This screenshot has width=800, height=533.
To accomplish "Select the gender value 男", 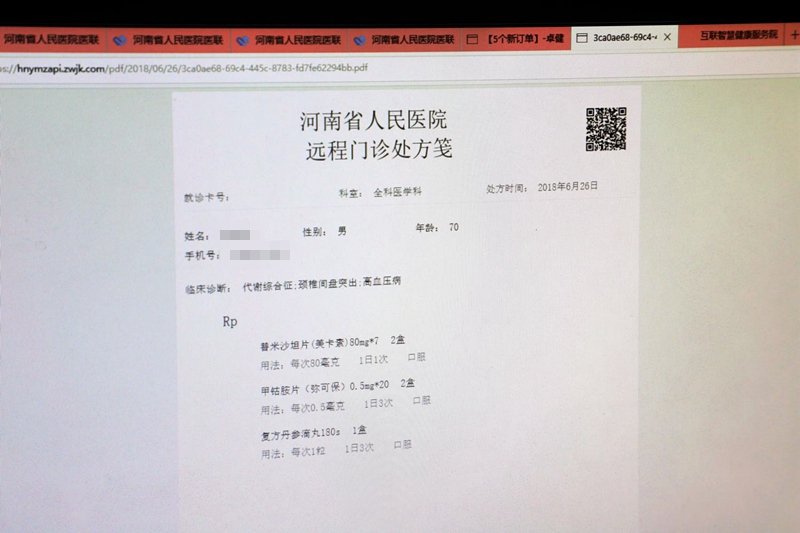I will click(342, 231).
